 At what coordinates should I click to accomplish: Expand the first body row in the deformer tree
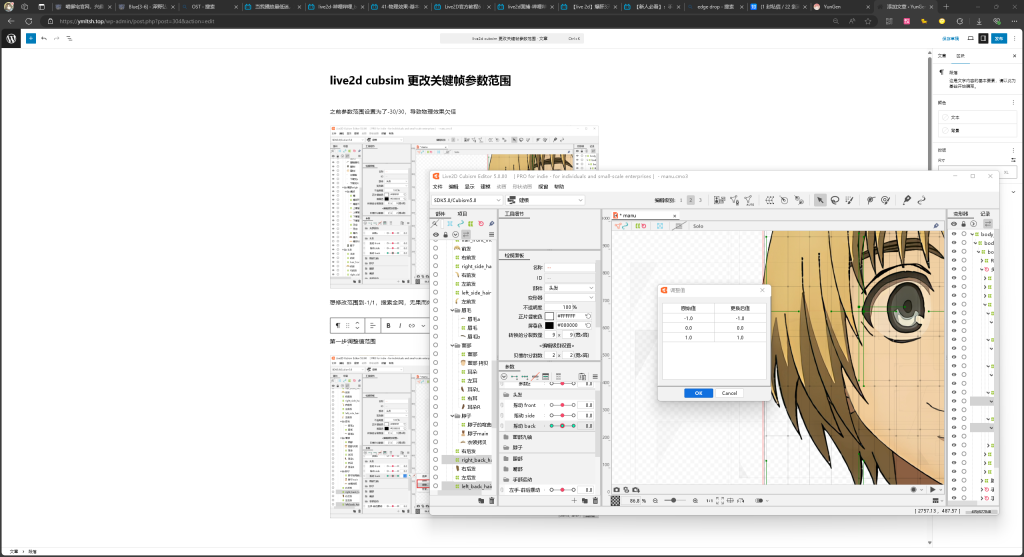coord(972,234)
